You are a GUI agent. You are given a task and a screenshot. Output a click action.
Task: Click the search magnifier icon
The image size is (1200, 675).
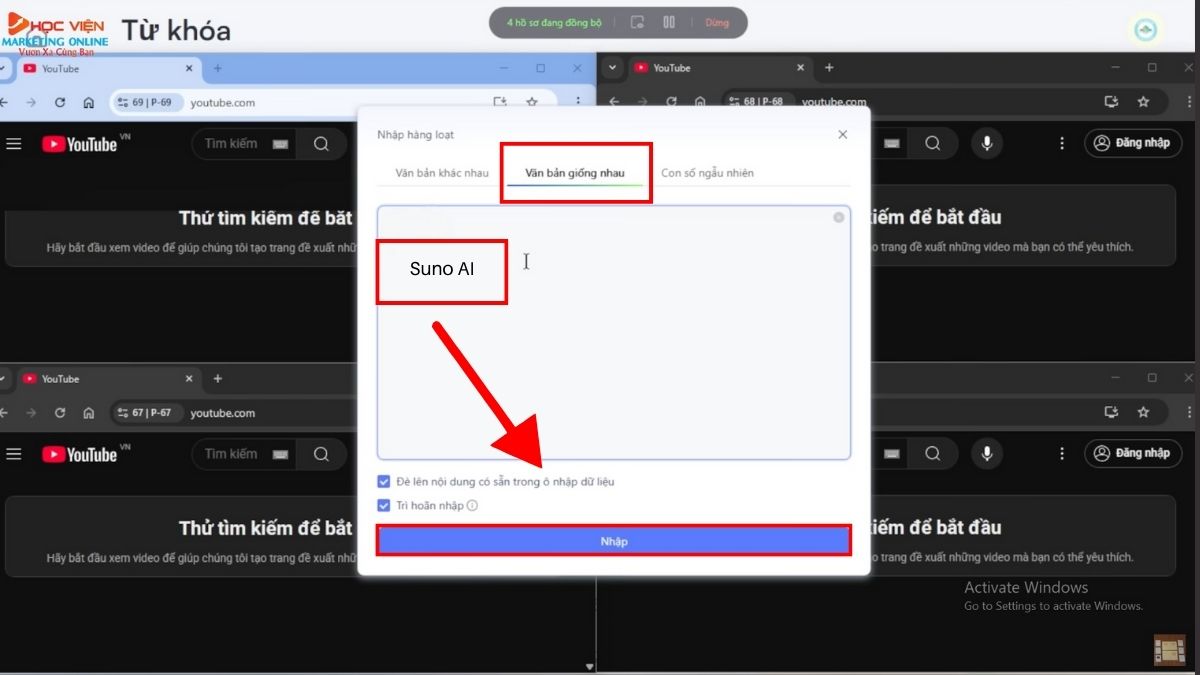click(321, 143)
